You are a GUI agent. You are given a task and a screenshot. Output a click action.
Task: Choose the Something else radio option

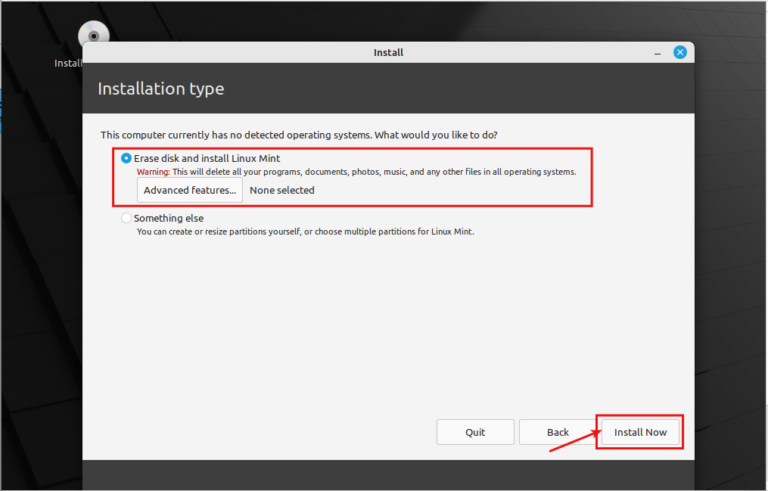(126, 218)
